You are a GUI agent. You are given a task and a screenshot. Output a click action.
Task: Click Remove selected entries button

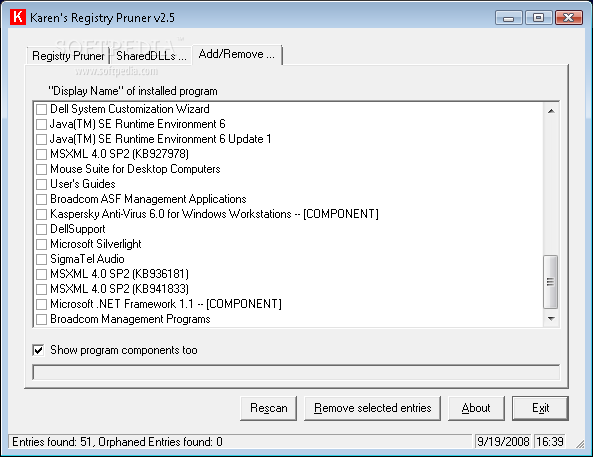[373, 408]
